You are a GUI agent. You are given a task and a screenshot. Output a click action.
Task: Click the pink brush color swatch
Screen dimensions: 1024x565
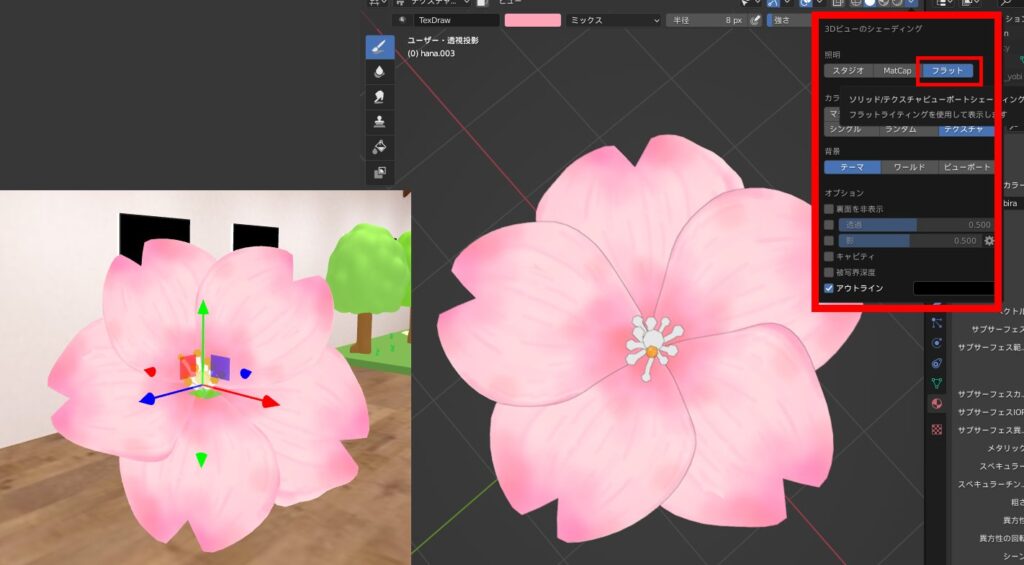click(532, 20)
